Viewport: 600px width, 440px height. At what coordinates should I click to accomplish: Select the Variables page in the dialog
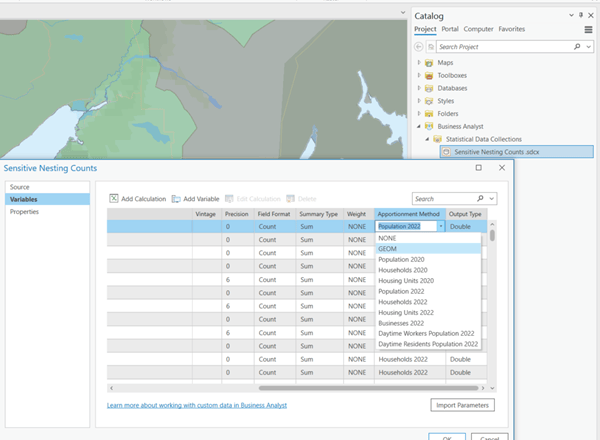coord(47,199)
